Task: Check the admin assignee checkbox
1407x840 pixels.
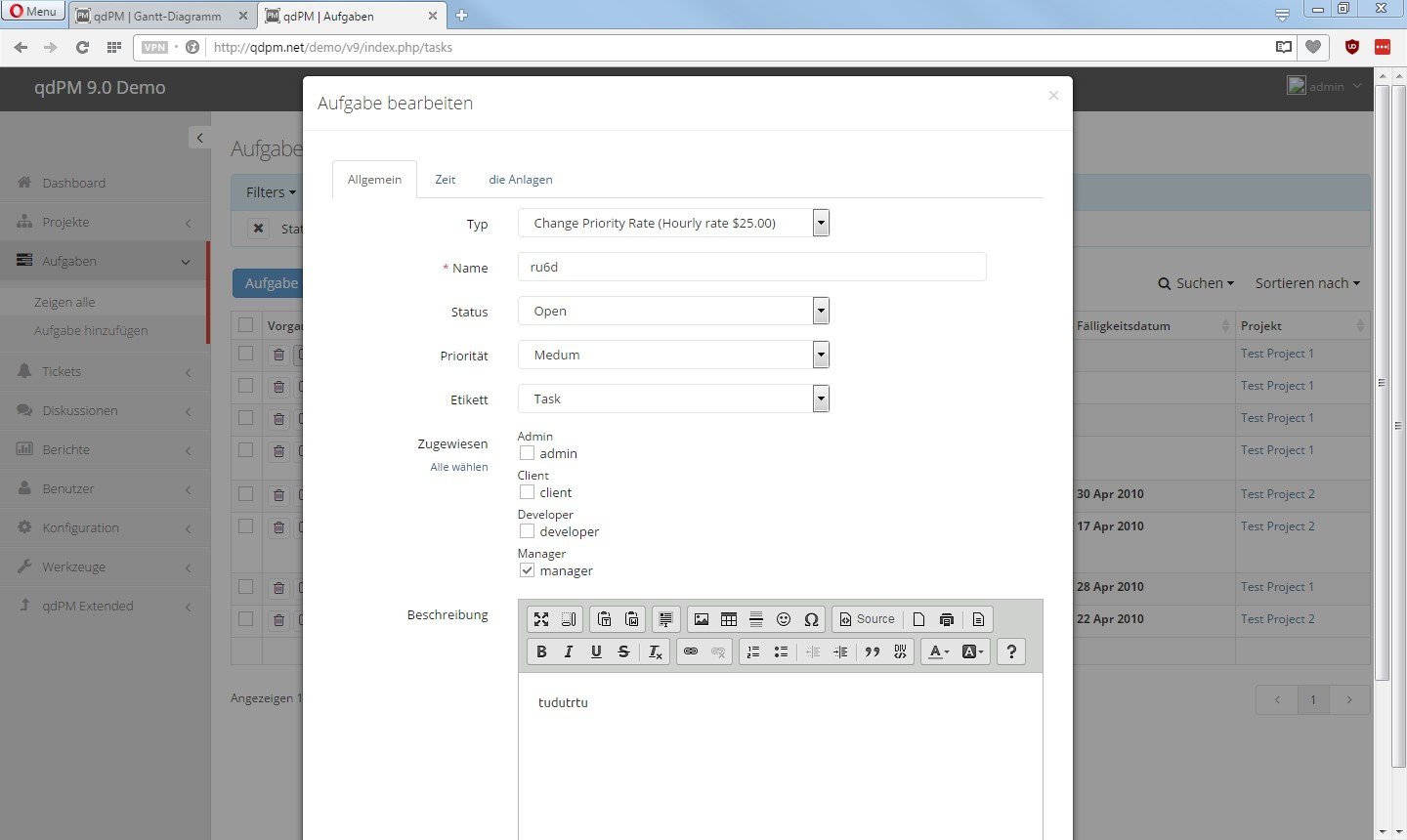Action: point(527,453)
